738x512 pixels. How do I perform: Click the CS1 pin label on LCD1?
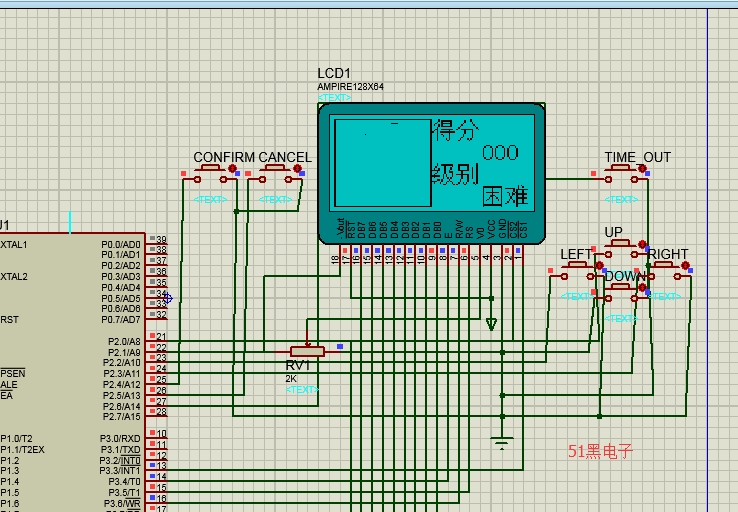coord(523,230)
